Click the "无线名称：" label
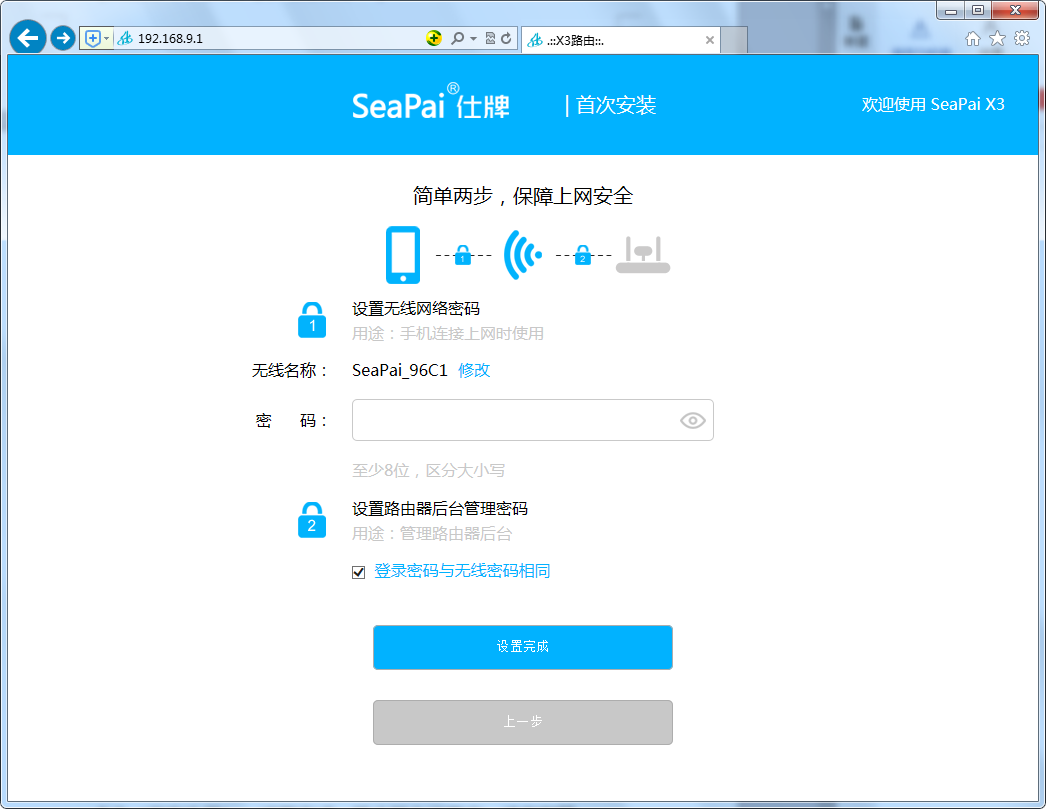 point(290,371)
